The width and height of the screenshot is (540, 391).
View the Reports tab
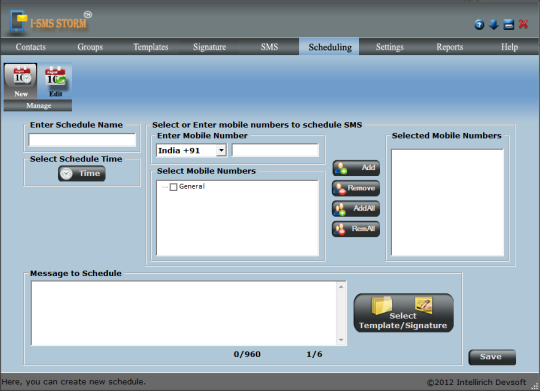tap(449, 47)
